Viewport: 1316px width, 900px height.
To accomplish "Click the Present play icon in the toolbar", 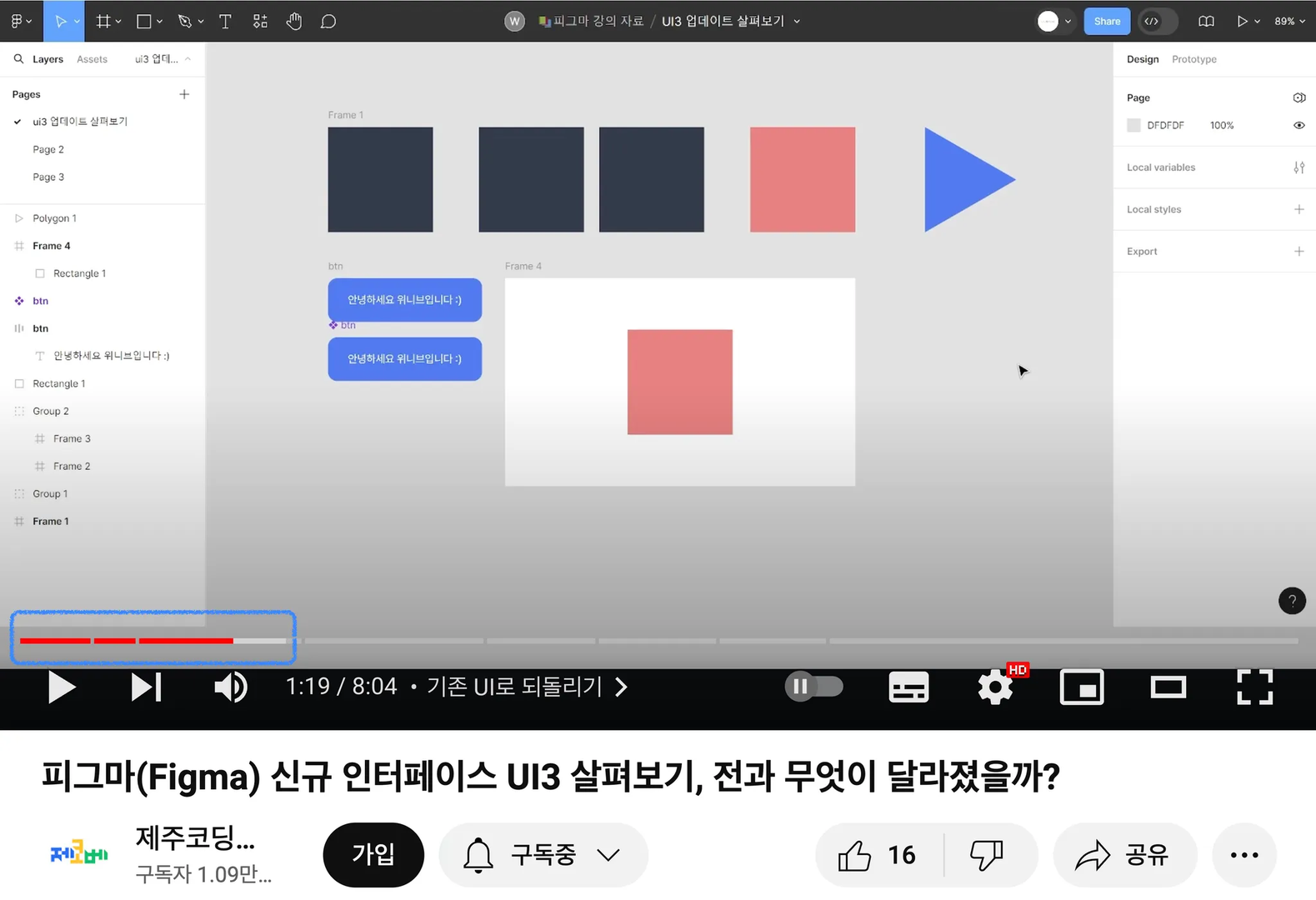I will click(x=1242, y=21).
